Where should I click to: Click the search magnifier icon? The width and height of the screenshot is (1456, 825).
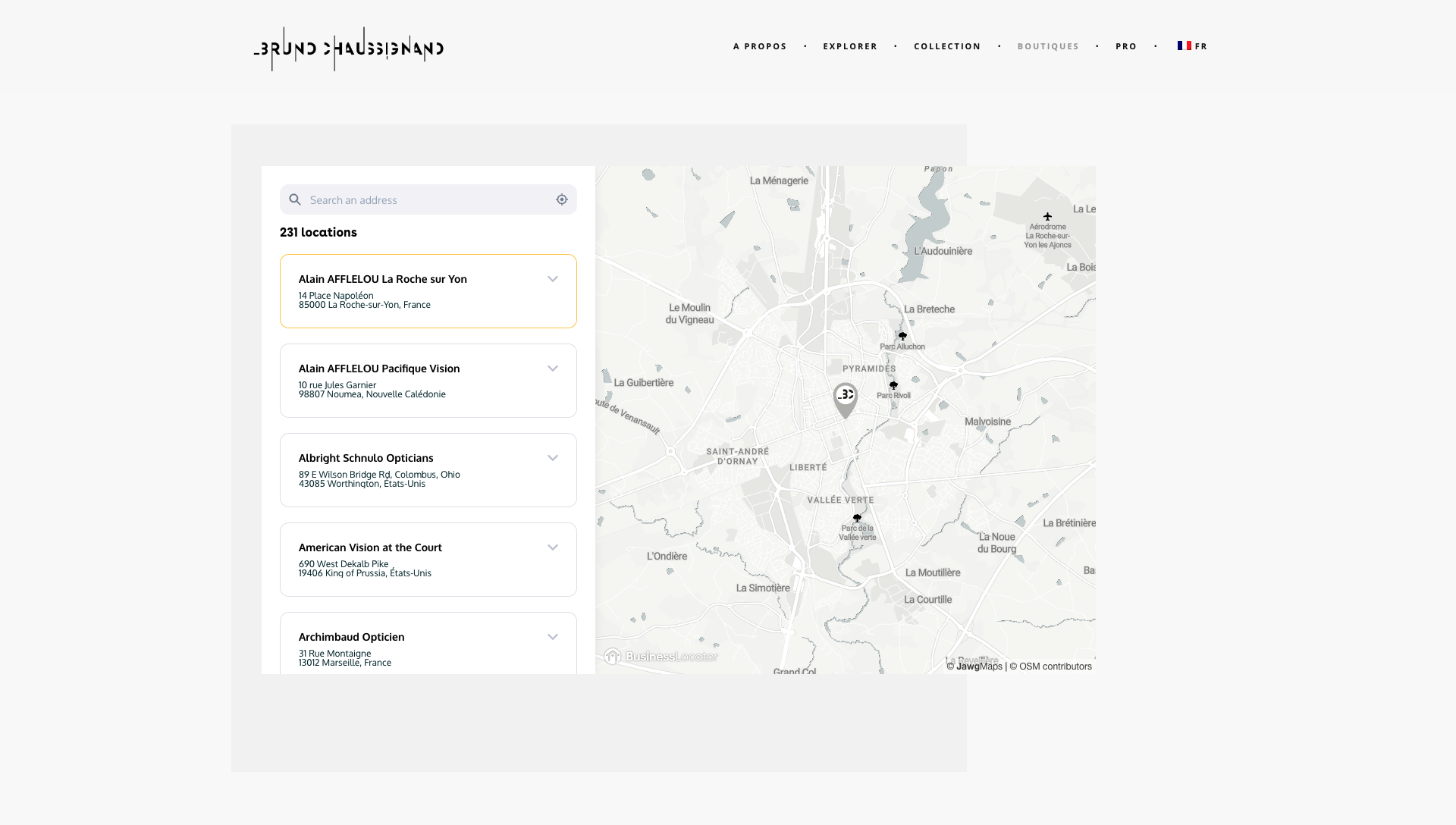(295, 199)
